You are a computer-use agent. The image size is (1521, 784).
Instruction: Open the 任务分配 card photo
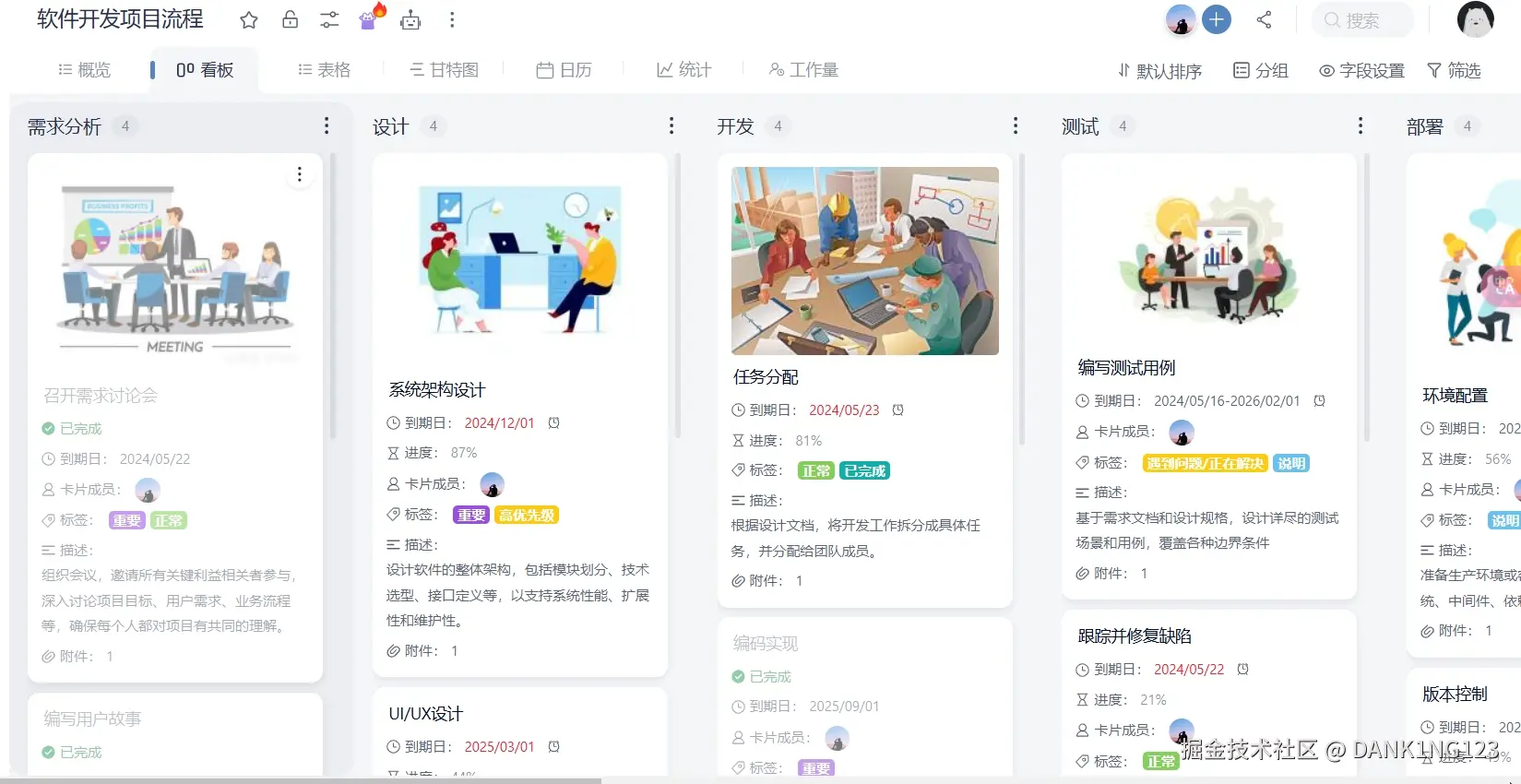pos(865,261)
